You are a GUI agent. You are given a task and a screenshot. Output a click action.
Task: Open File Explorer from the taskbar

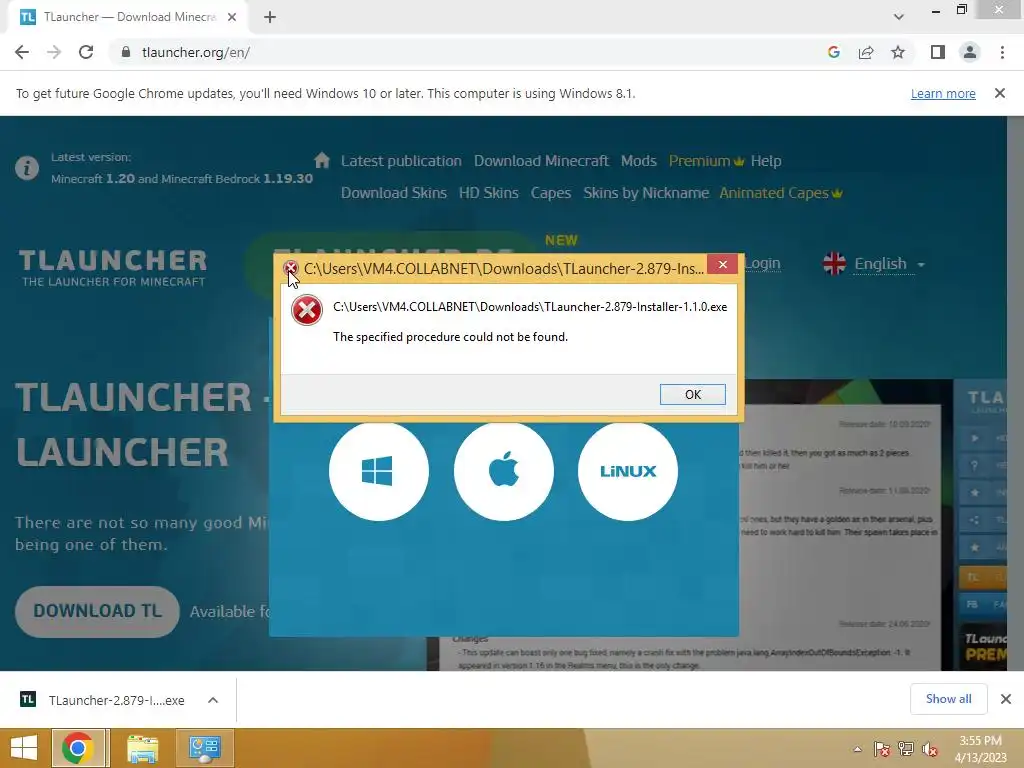coord(142,748)
